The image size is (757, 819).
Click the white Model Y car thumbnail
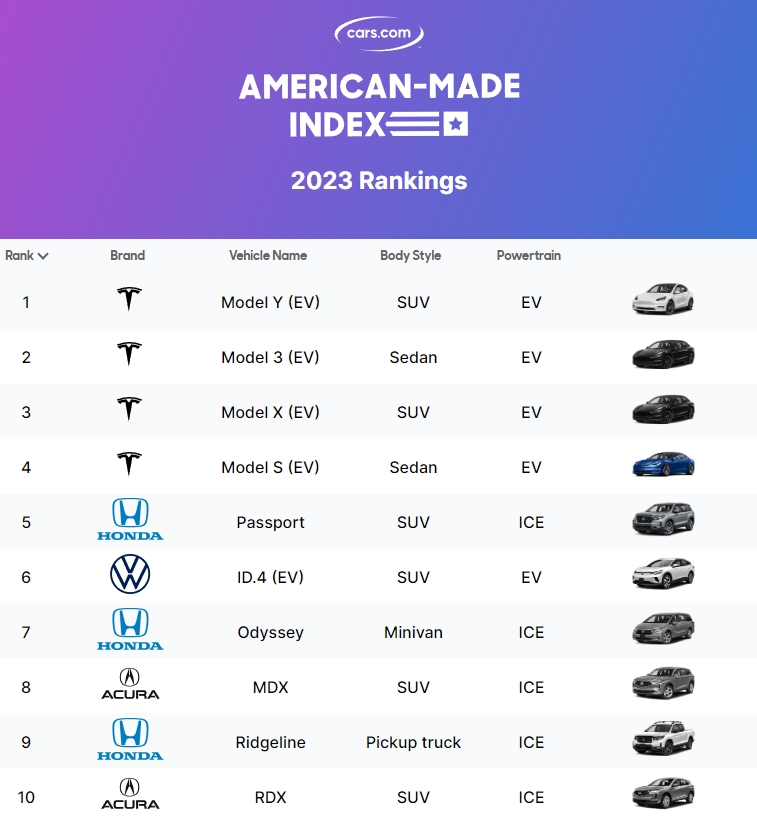coord(663,299)
